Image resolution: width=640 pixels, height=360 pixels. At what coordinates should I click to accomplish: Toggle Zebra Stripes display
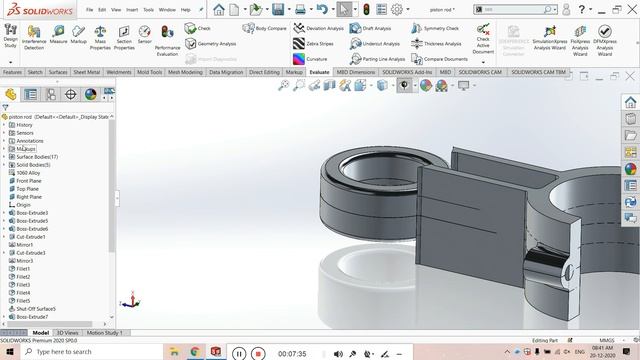tap(313, 44)
